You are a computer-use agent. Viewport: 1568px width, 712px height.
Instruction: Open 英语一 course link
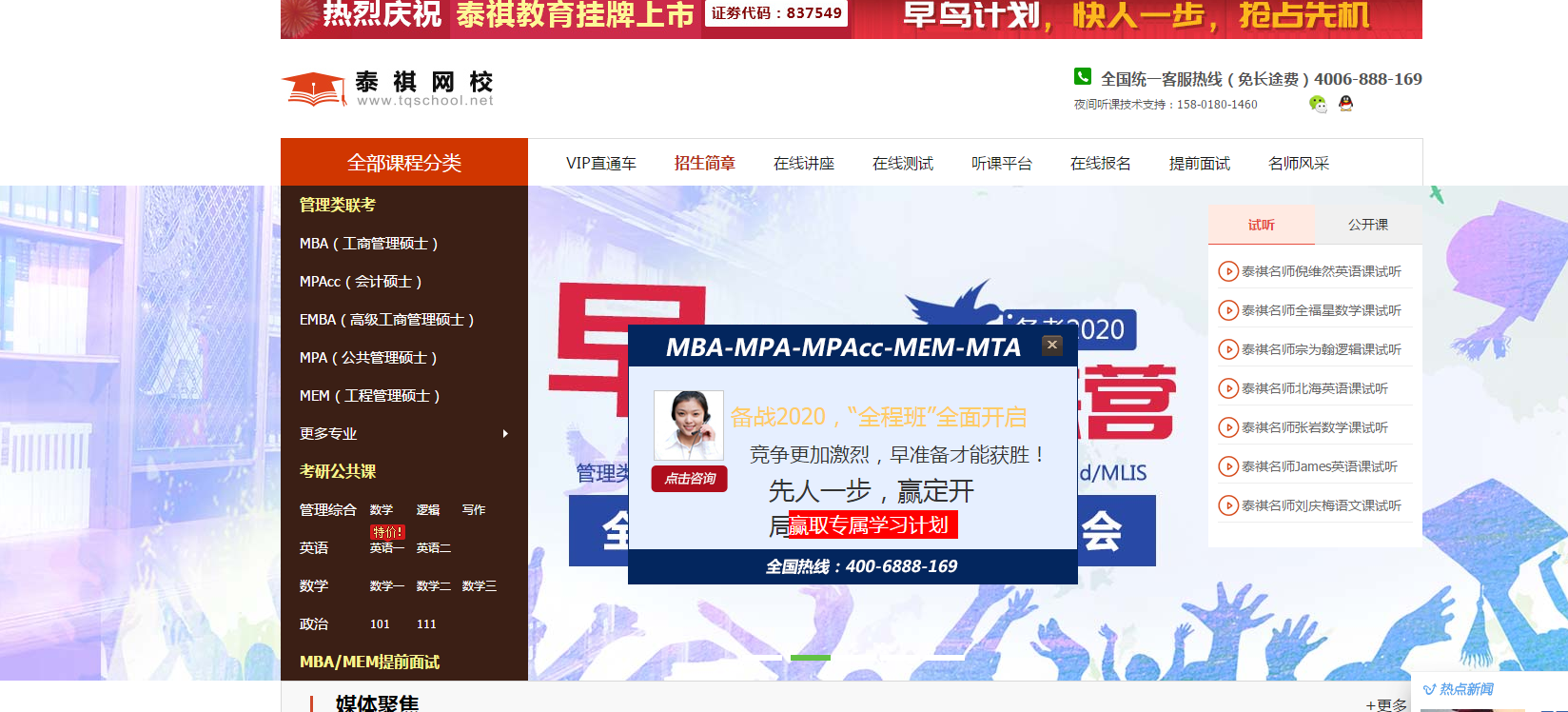387,548
